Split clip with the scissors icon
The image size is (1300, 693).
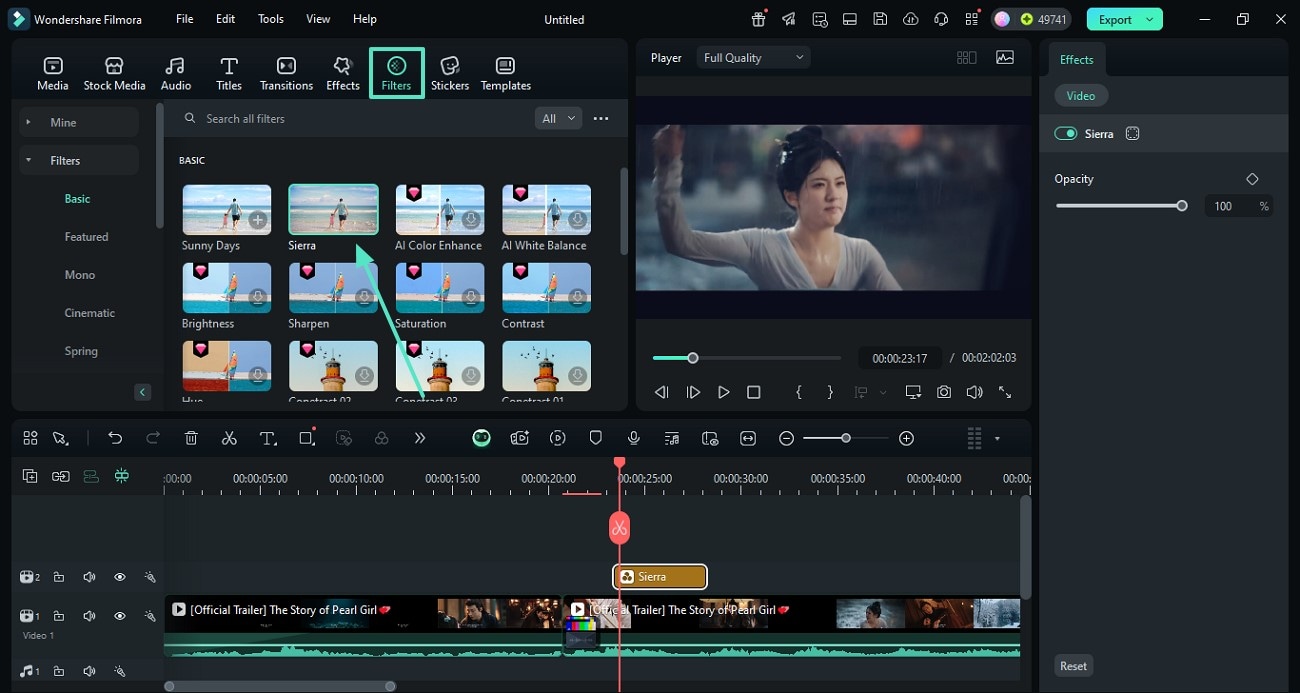click(x=229, y=438)
